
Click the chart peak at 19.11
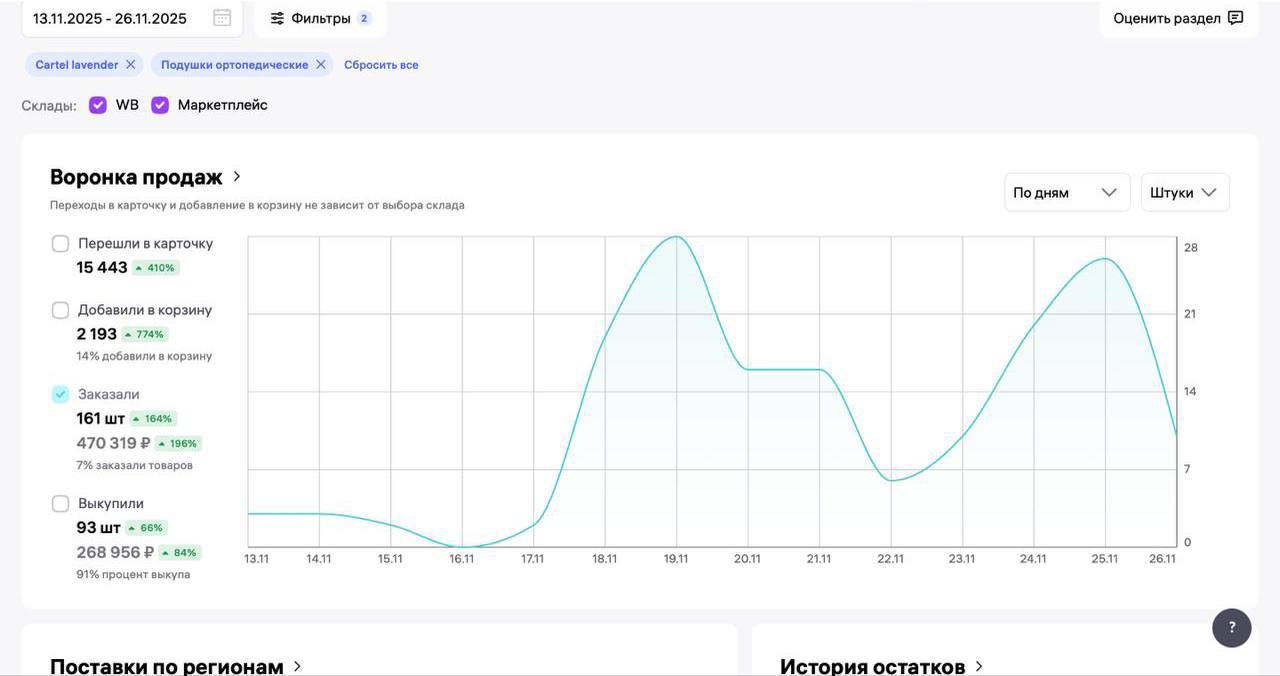(x=677, y=237)
